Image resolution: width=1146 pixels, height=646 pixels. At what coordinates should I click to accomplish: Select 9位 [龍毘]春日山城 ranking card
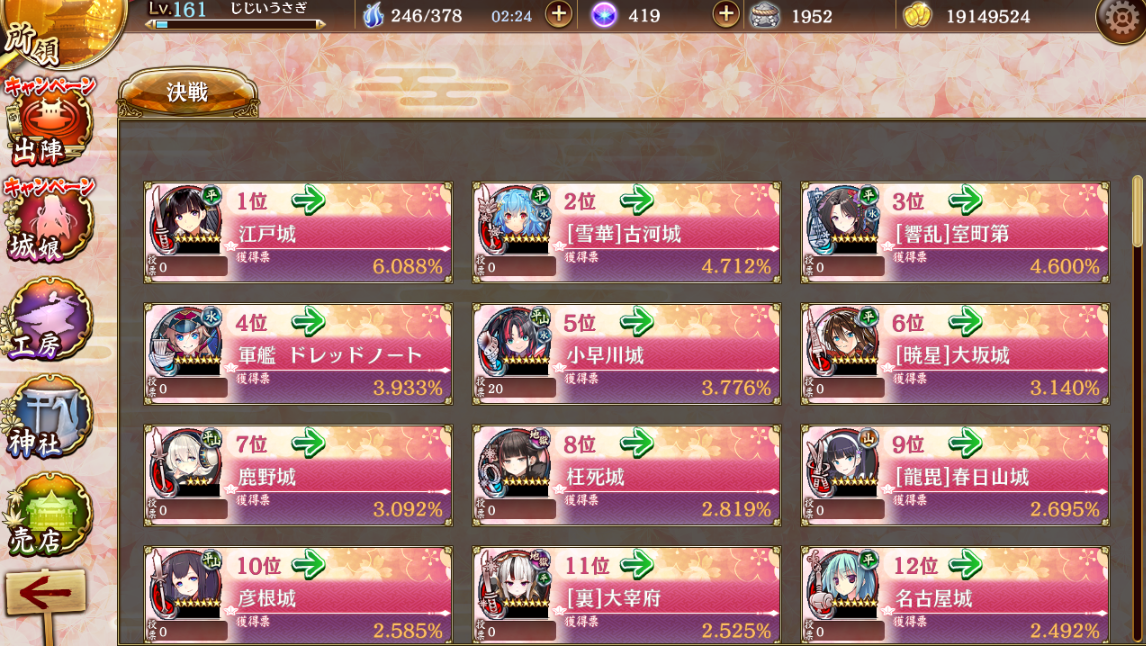click(955, 475)
